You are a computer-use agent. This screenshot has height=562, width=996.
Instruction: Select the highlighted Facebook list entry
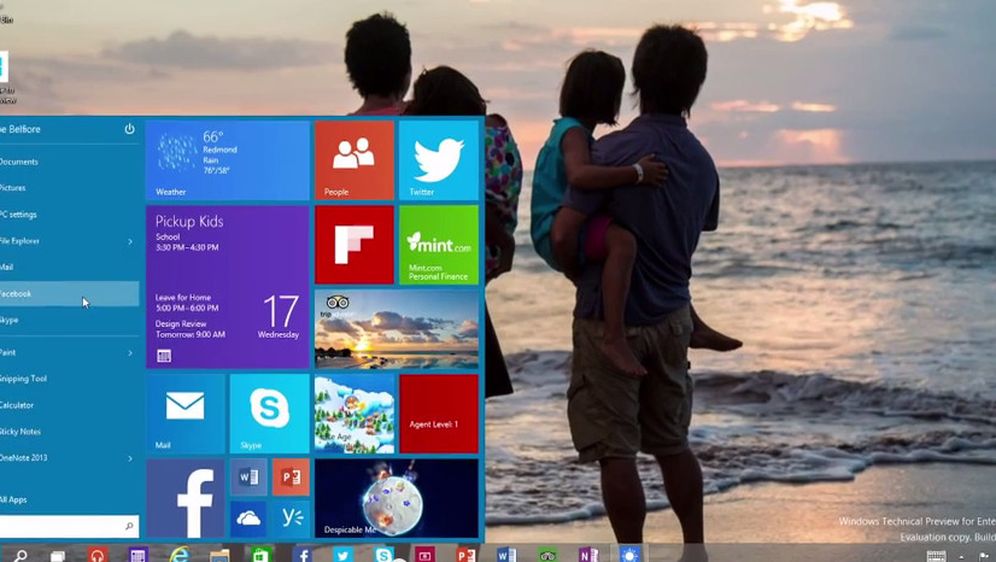tap(69, 294)
